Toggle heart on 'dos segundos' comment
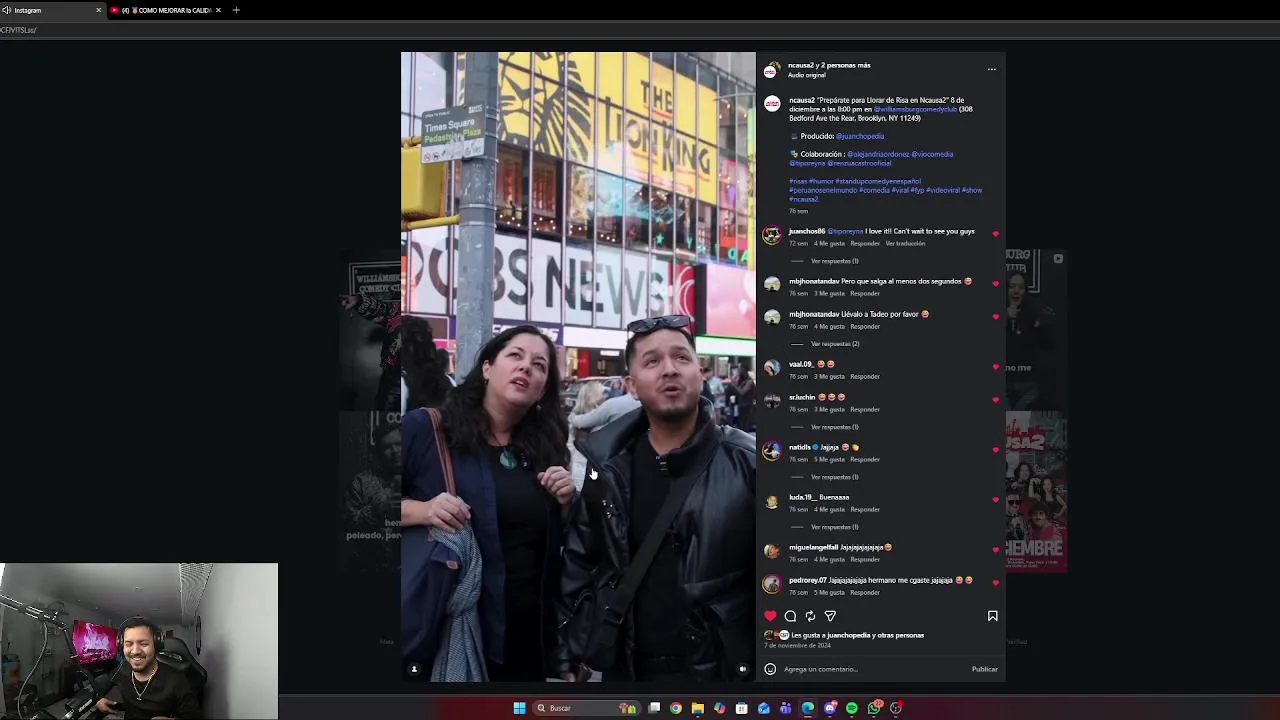The image size is (1280, 720). click(x=996, y=284)
